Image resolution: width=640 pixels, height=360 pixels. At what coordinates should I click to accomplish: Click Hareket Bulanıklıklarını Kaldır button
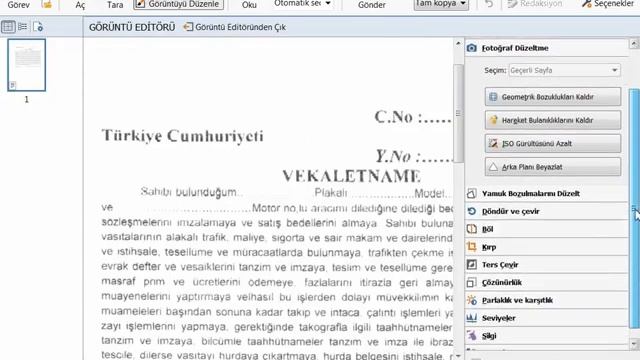(553, 120)
